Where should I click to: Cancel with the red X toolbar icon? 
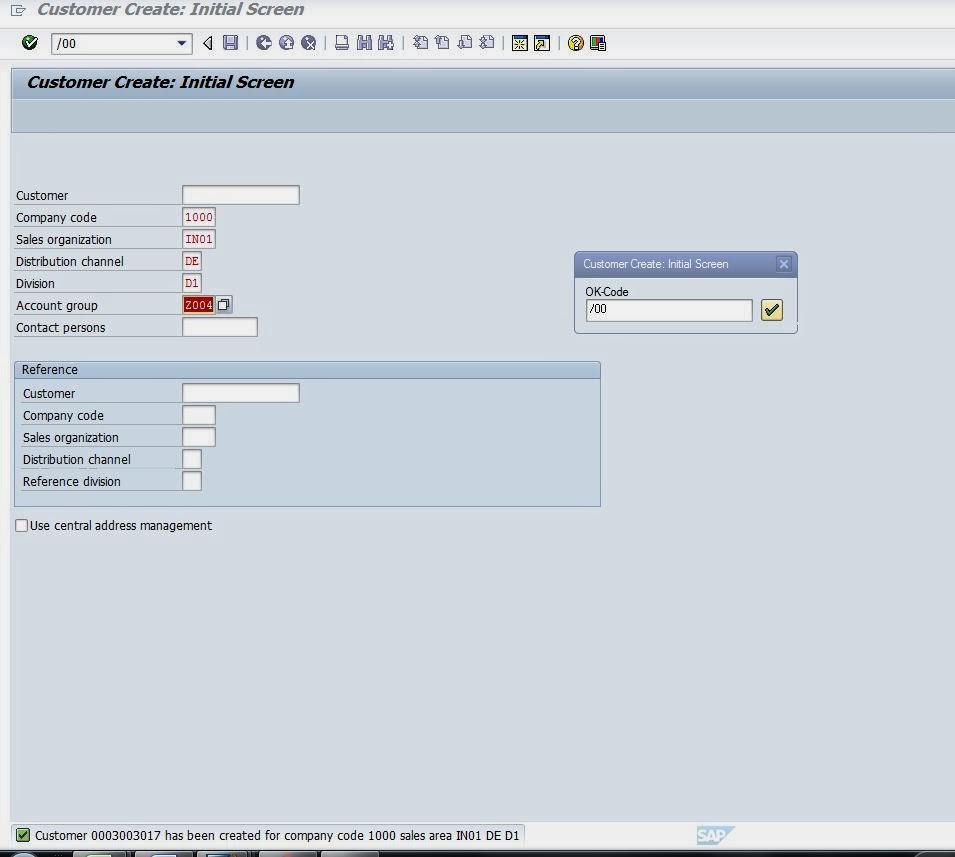pos(308,43)
